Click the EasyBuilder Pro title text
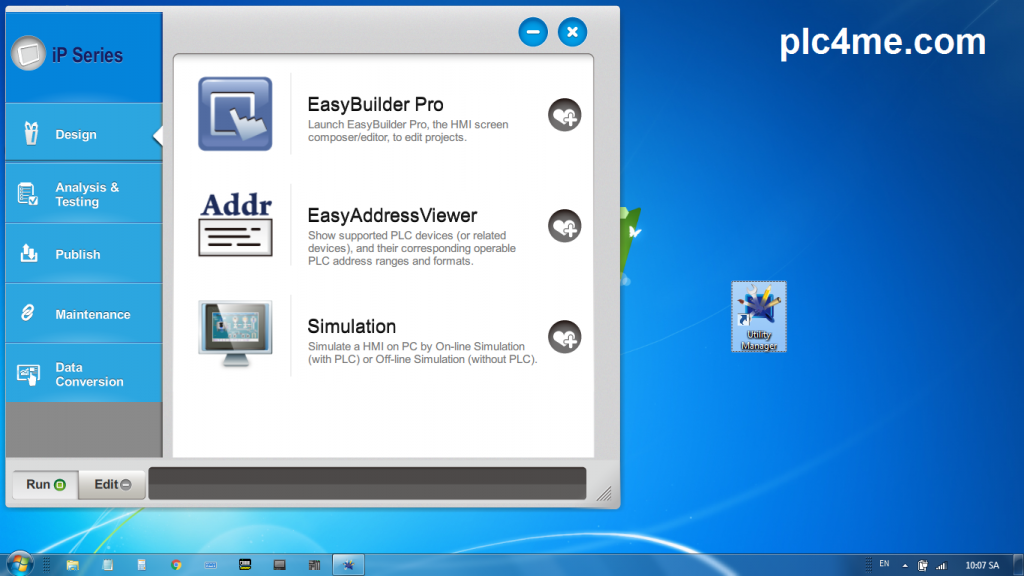1024x576 pixels. point(375,105)
